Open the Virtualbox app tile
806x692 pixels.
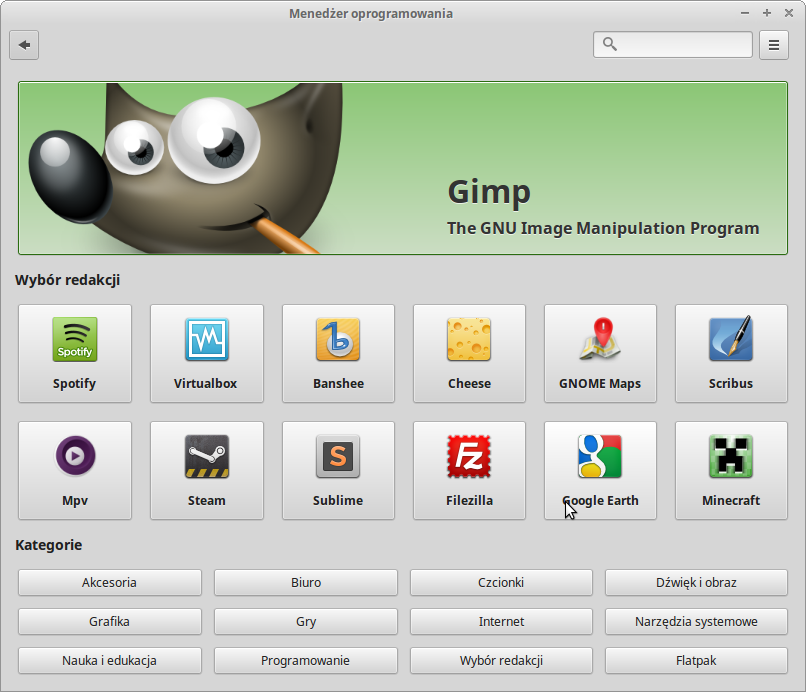[x=207, y=353]
